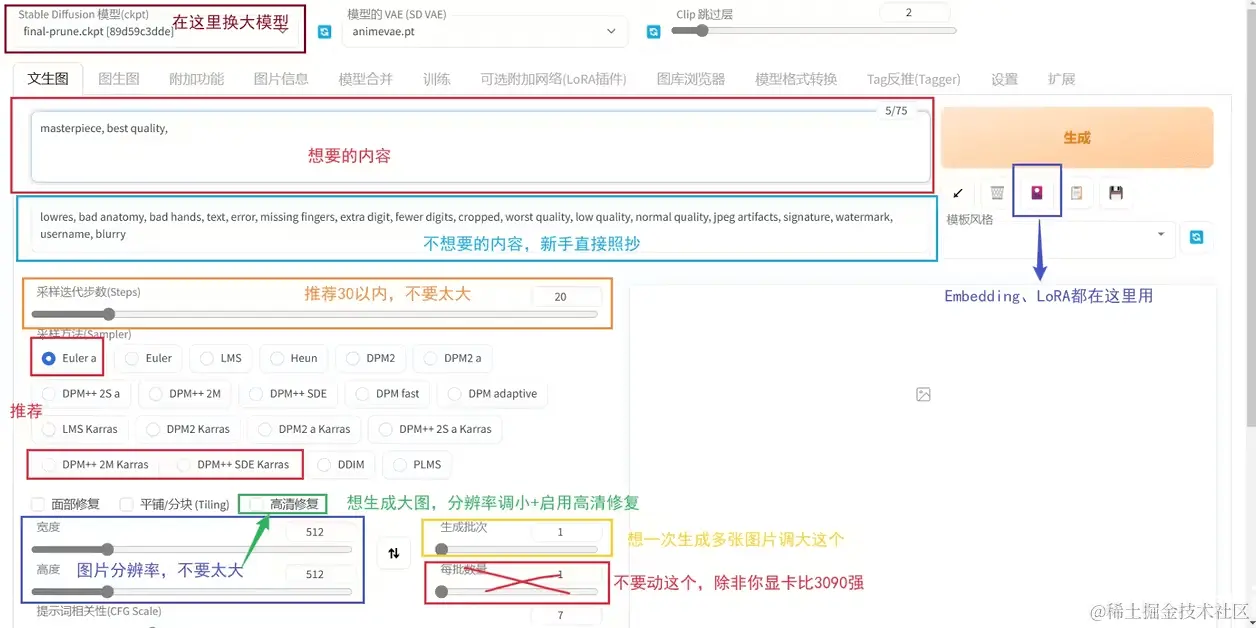Apply selected style using the clipboard icon
The height and width of the screenshot is (628, 1256).
click(x=1076, y=193)
